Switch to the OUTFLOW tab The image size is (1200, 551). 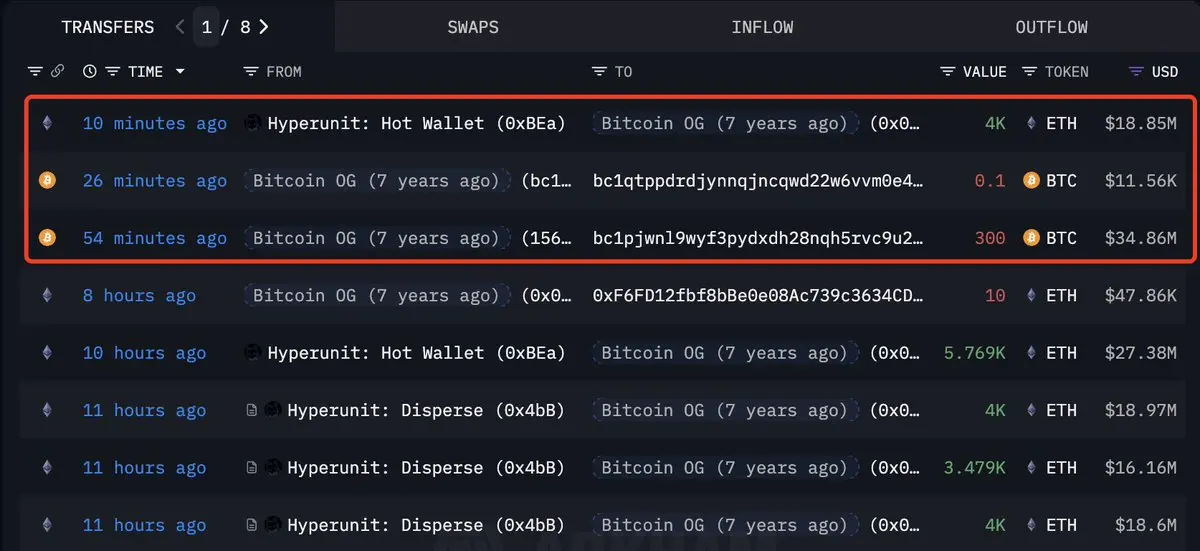1051,27
